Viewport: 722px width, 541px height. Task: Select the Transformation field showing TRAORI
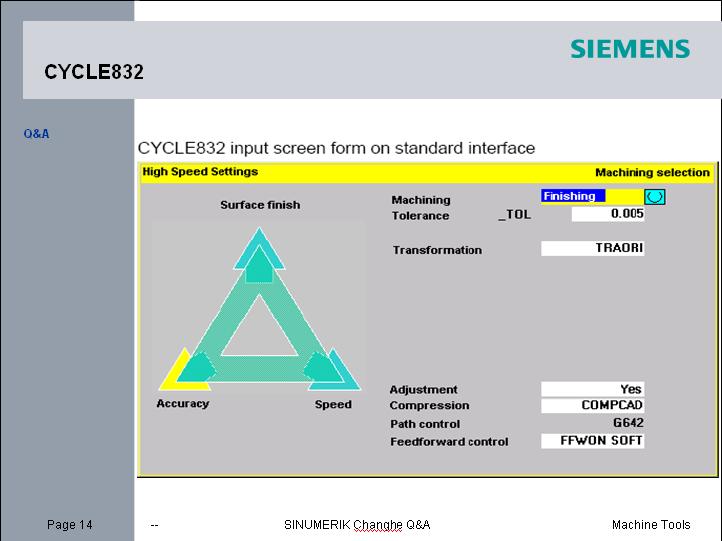(593, 248)
